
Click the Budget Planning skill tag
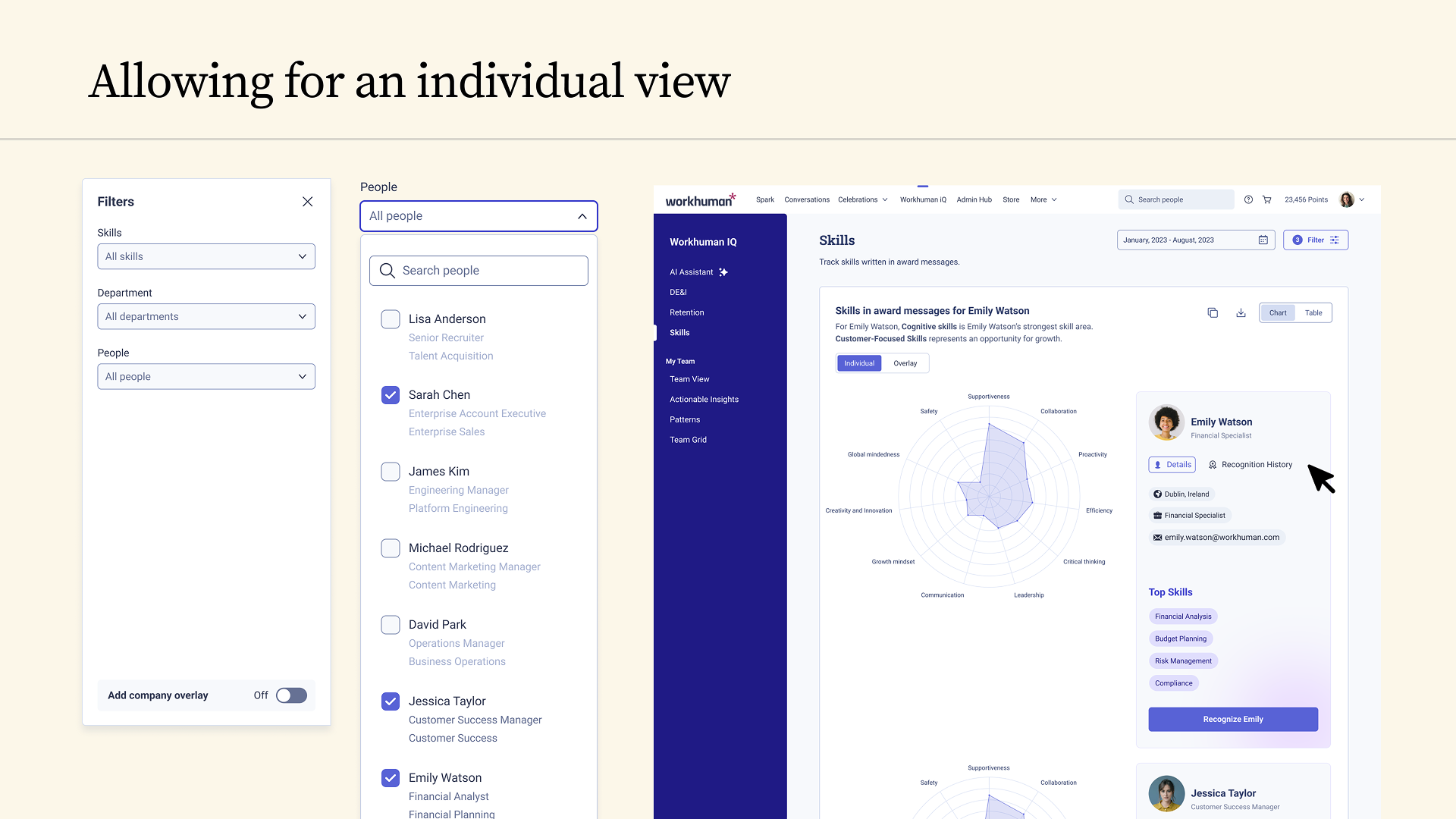pos(1181,639)
